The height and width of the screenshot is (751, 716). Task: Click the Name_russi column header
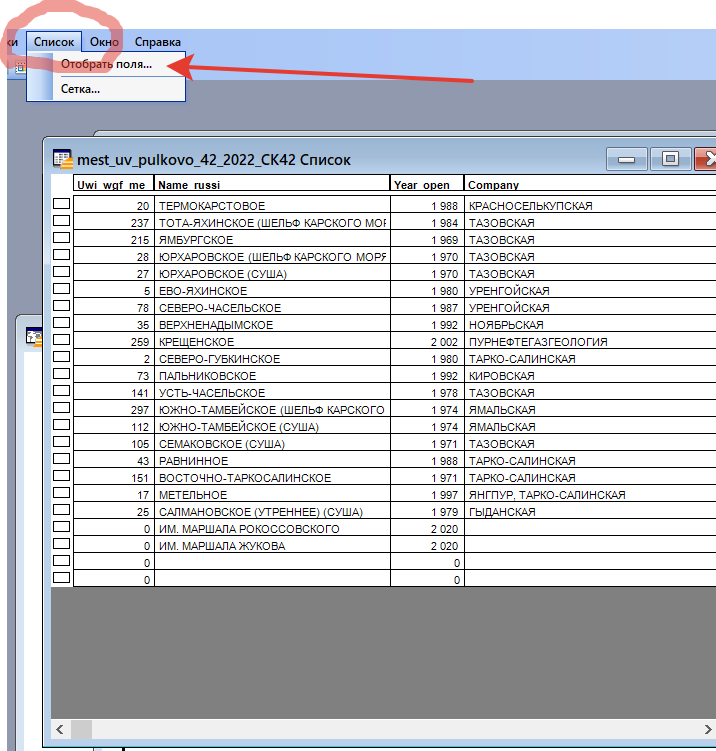[272, 184]
